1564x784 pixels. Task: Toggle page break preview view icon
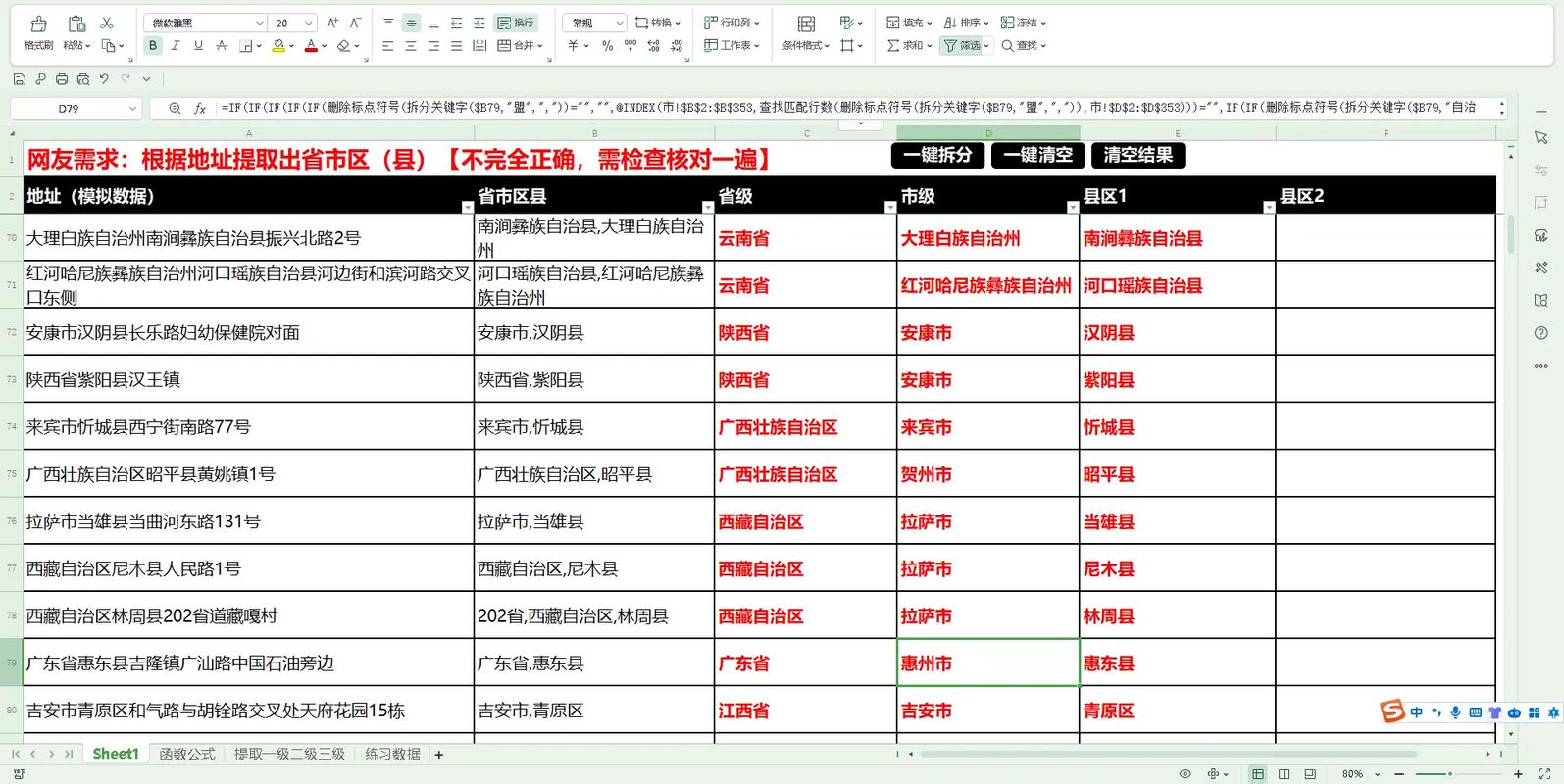pyautogui.click(x=1310, y=774)
